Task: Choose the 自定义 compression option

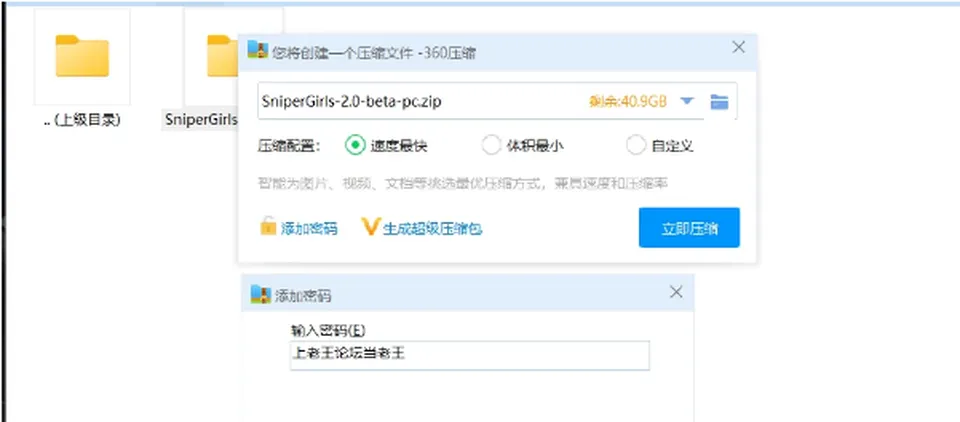Action: click(636, 146)
